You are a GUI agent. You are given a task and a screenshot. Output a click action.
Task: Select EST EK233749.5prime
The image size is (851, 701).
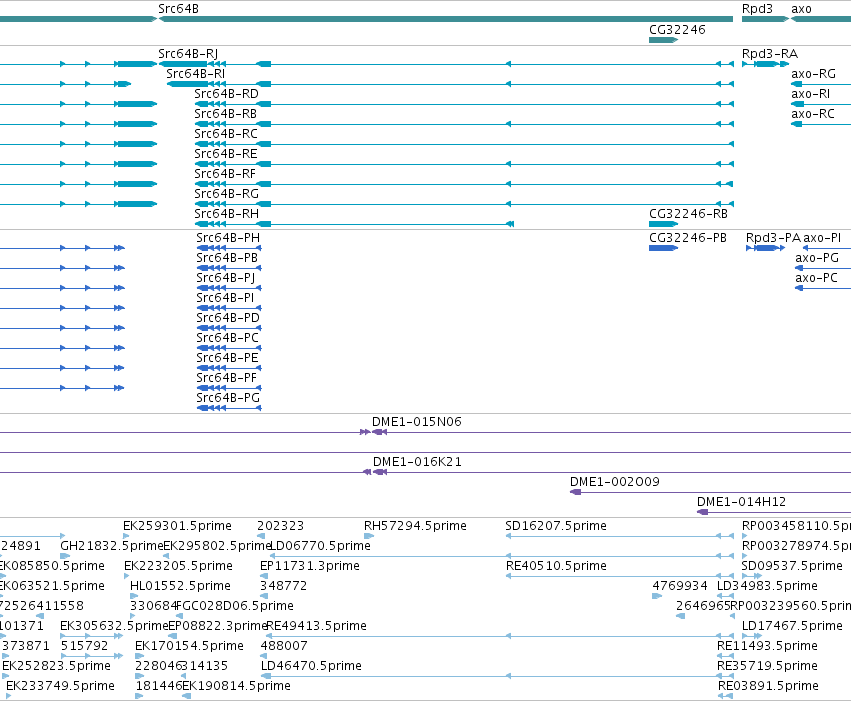coord(60,687)
